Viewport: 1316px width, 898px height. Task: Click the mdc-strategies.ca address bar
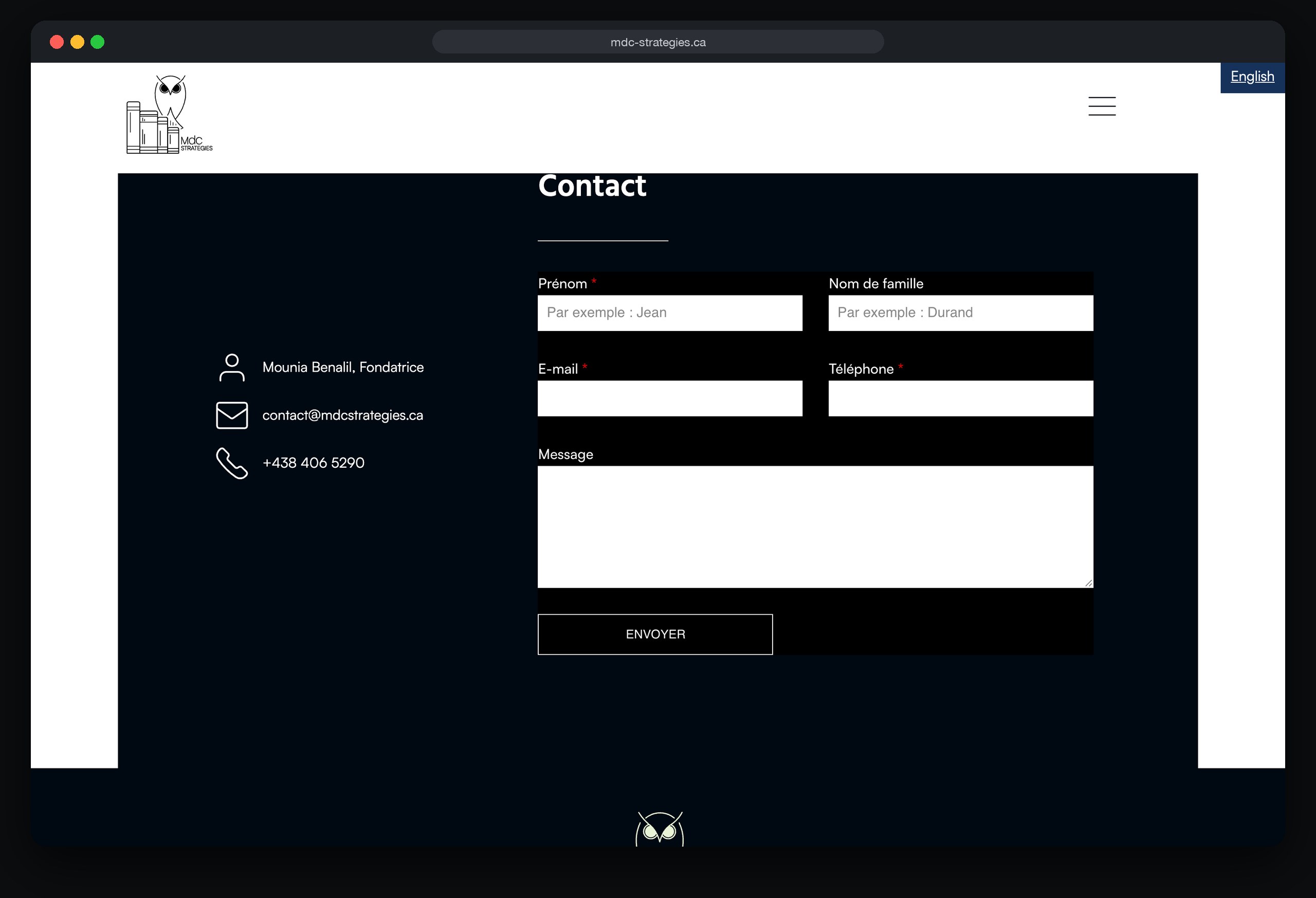[x=658, y=42]
